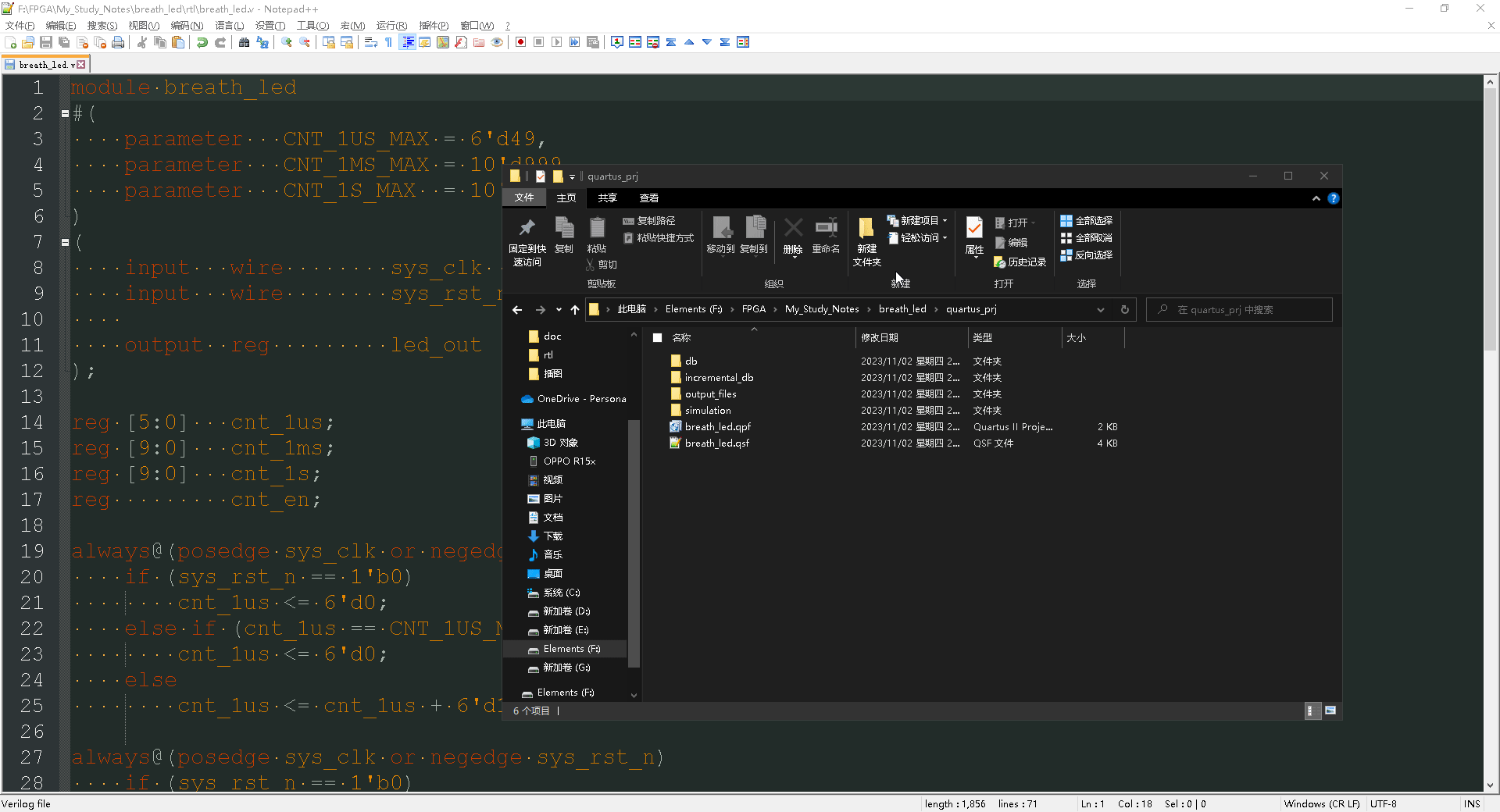
Task: Collapse code fold marker on line 2
Action: pyautogui.click(x=65, y=113)
